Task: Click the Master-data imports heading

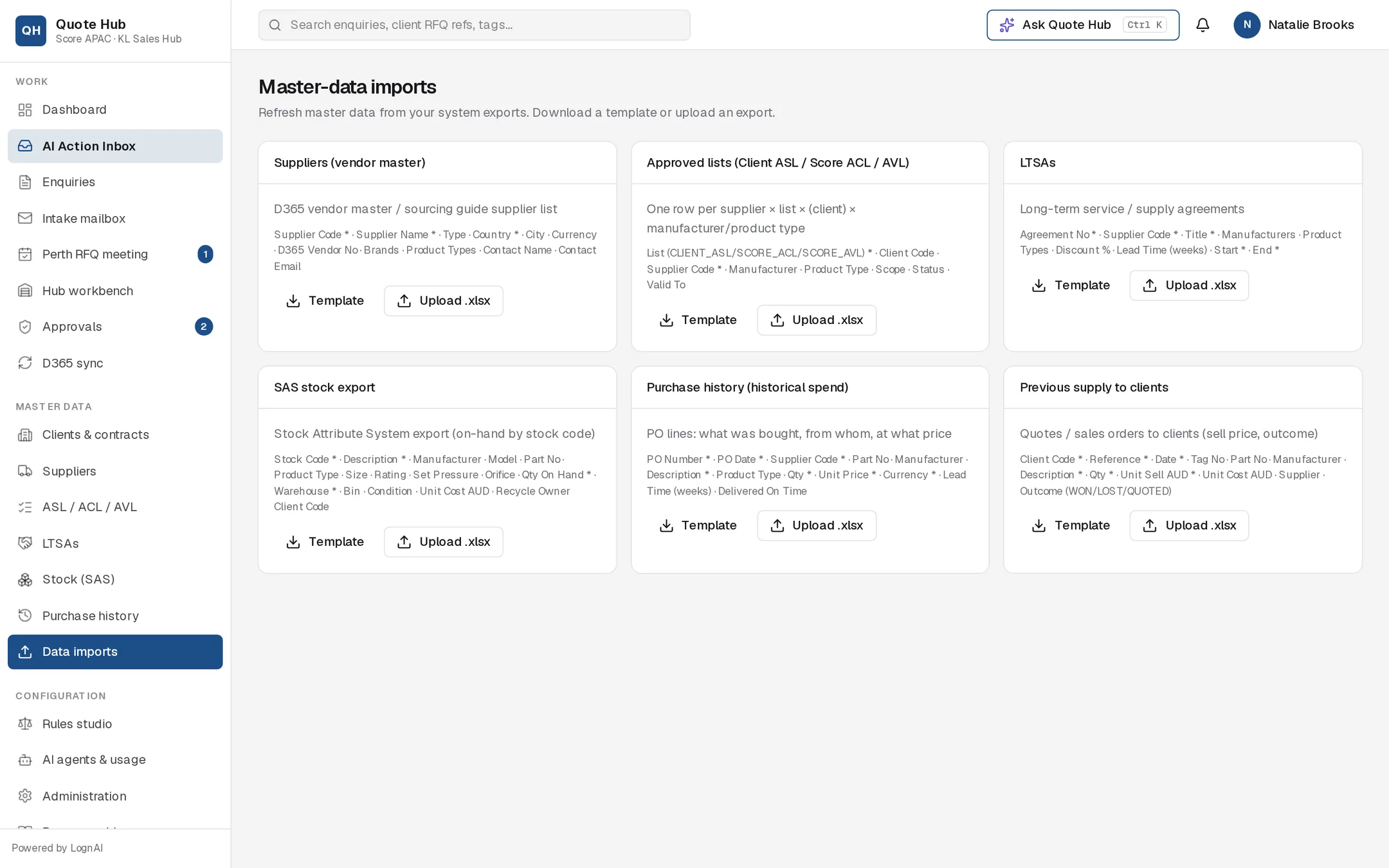Action: [347, 87]
